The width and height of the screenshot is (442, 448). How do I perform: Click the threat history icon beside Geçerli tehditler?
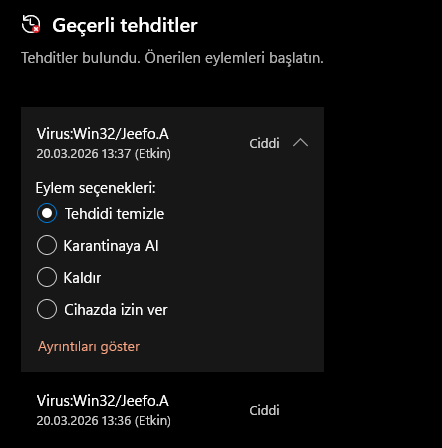tap(31, 24)
